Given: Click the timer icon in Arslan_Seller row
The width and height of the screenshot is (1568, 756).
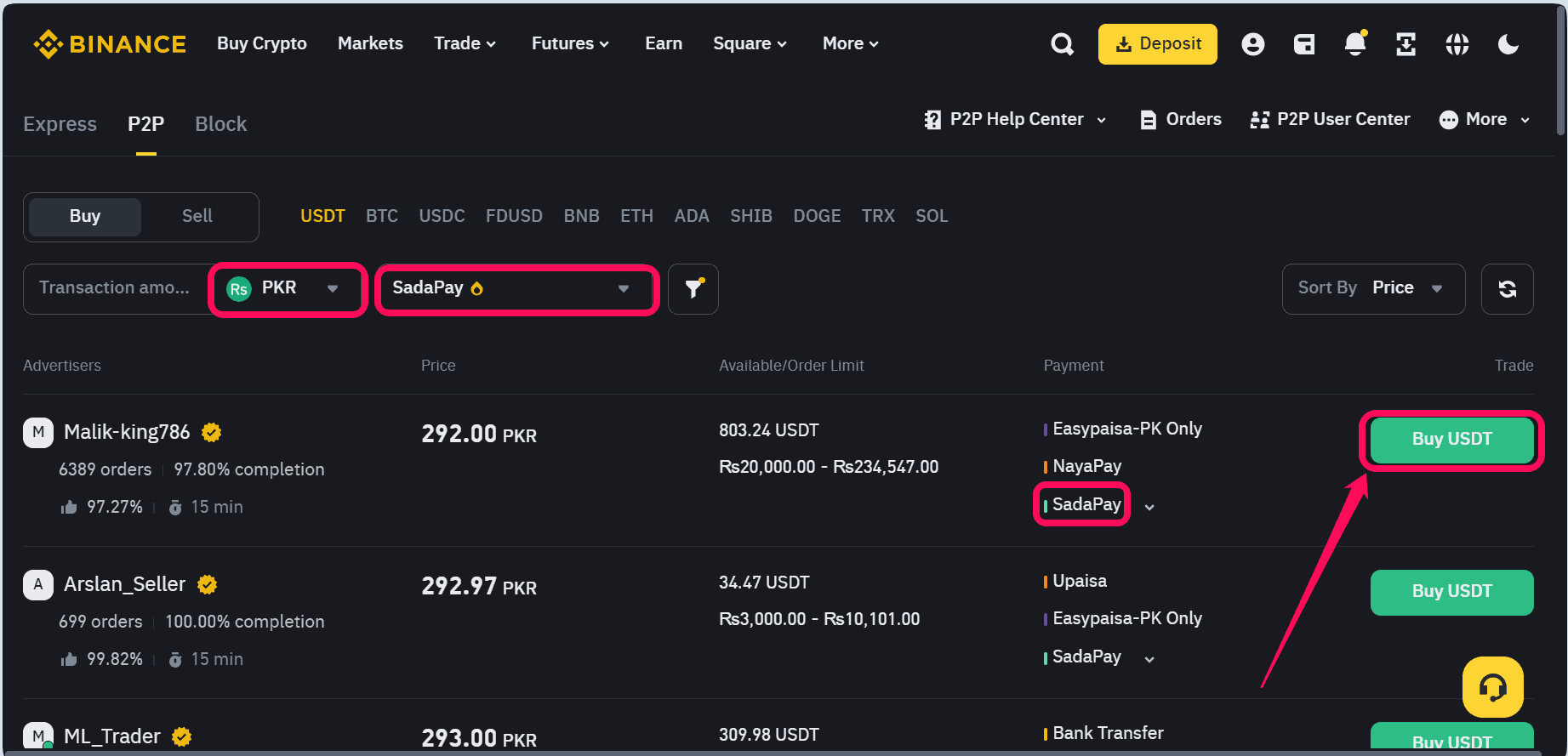Looking at the screenshot, I should pos(175,659).
